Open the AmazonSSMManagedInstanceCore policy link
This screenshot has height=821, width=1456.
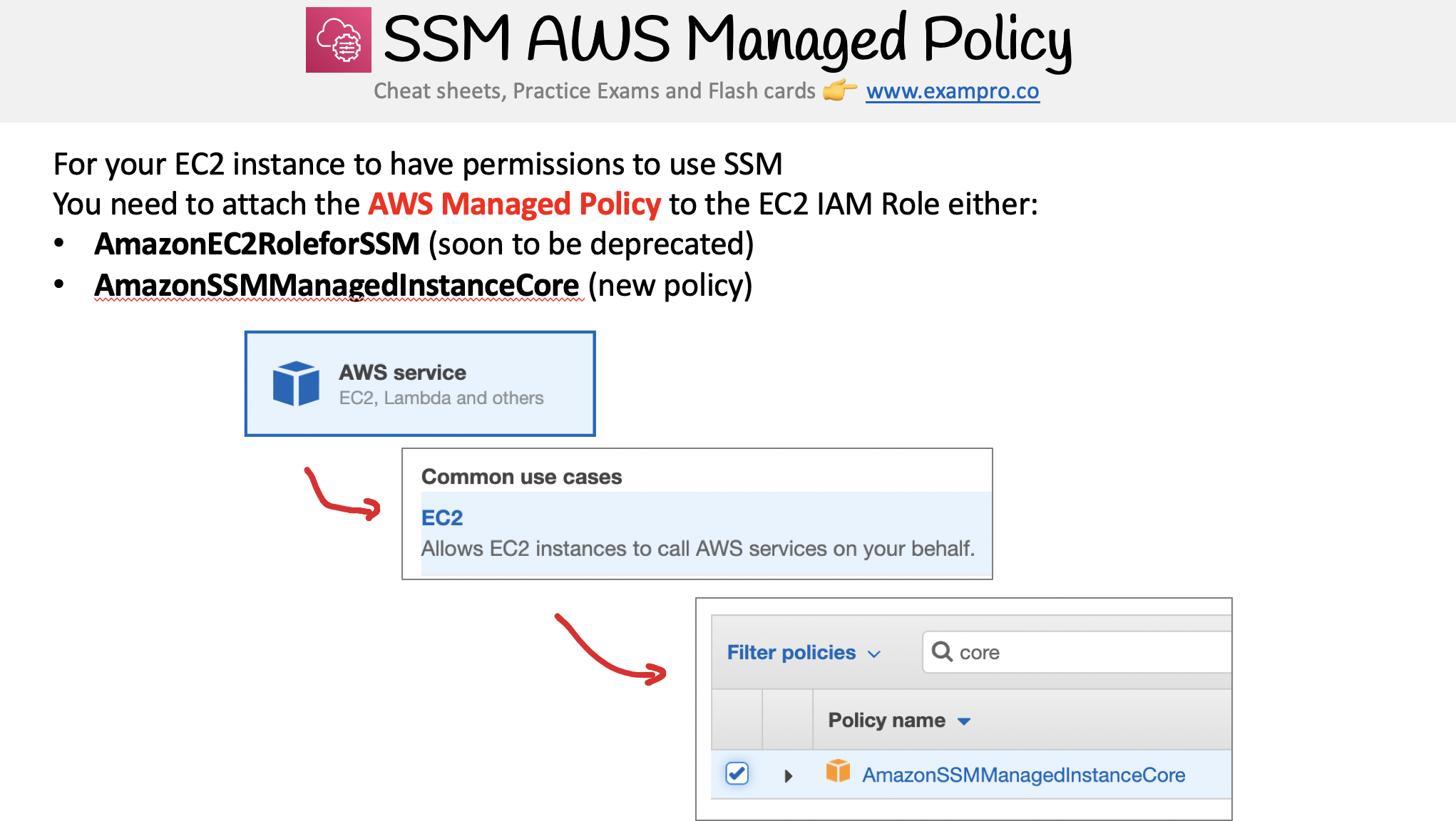point(1024,775)
